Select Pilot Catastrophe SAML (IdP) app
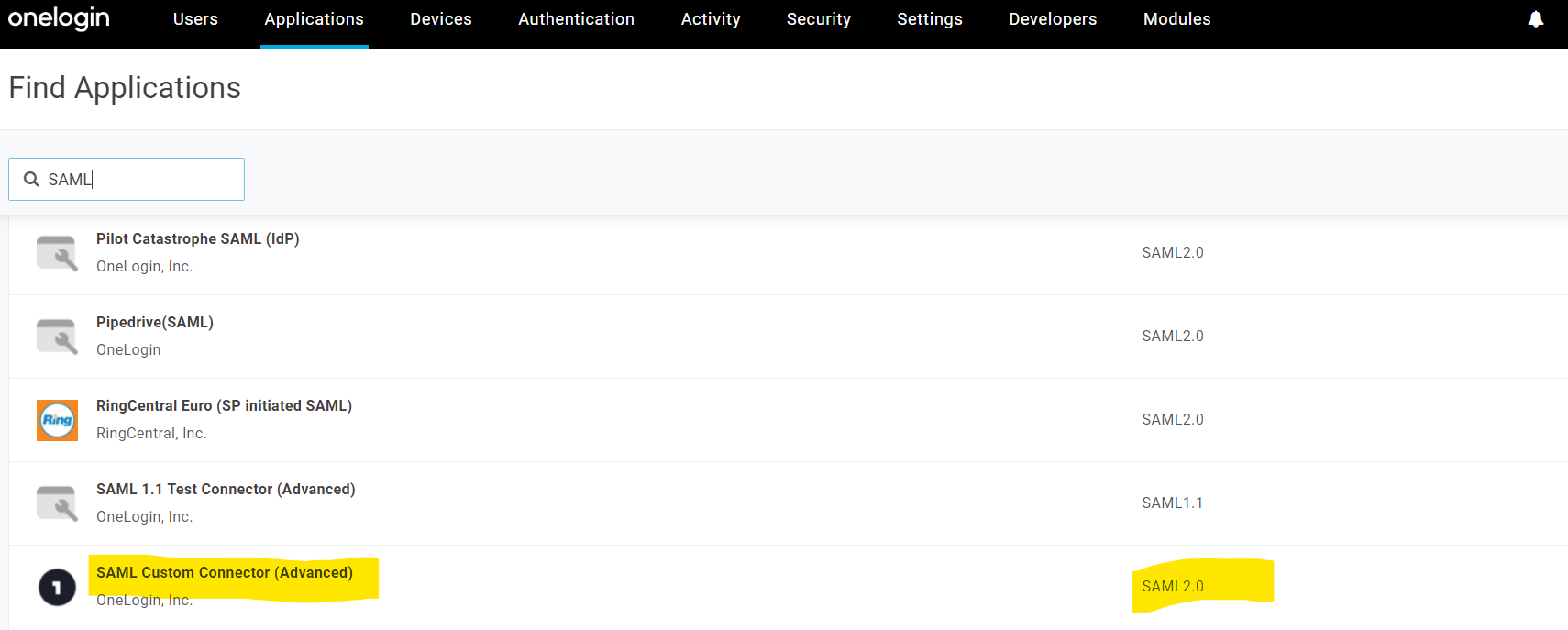This screenshot has height=630, width=1568. coord(198,238)
